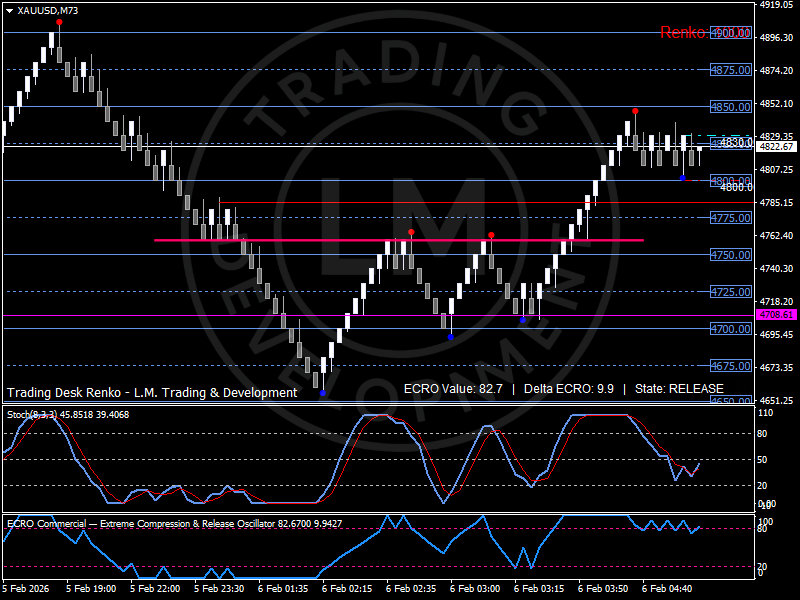
Task: Click the 4750.00 level label box
Action: coord(731,255)
